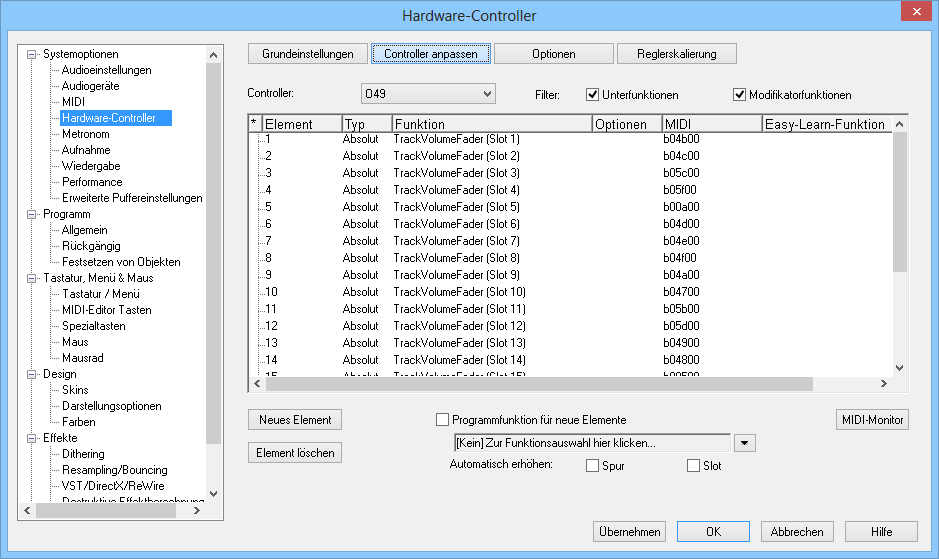This screenshot has width=939, height=559.
Task: Open the MIDI-Monitor
Action: [x=871, y=420]
